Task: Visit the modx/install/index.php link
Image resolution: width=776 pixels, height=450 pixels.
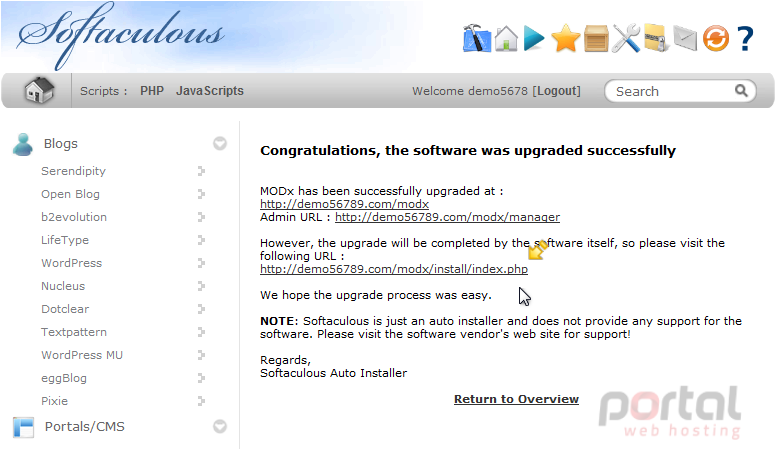Action: point(394,269)
